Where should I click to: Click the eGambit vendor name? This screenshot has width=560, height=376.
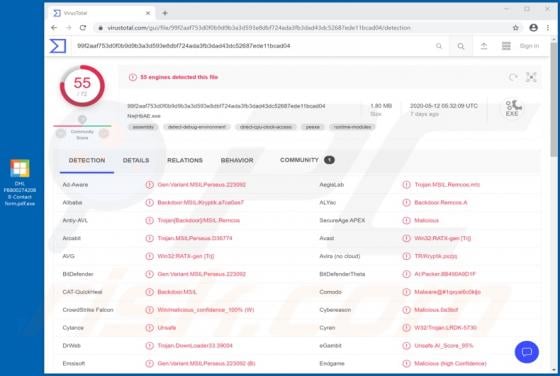coord(330,346)
